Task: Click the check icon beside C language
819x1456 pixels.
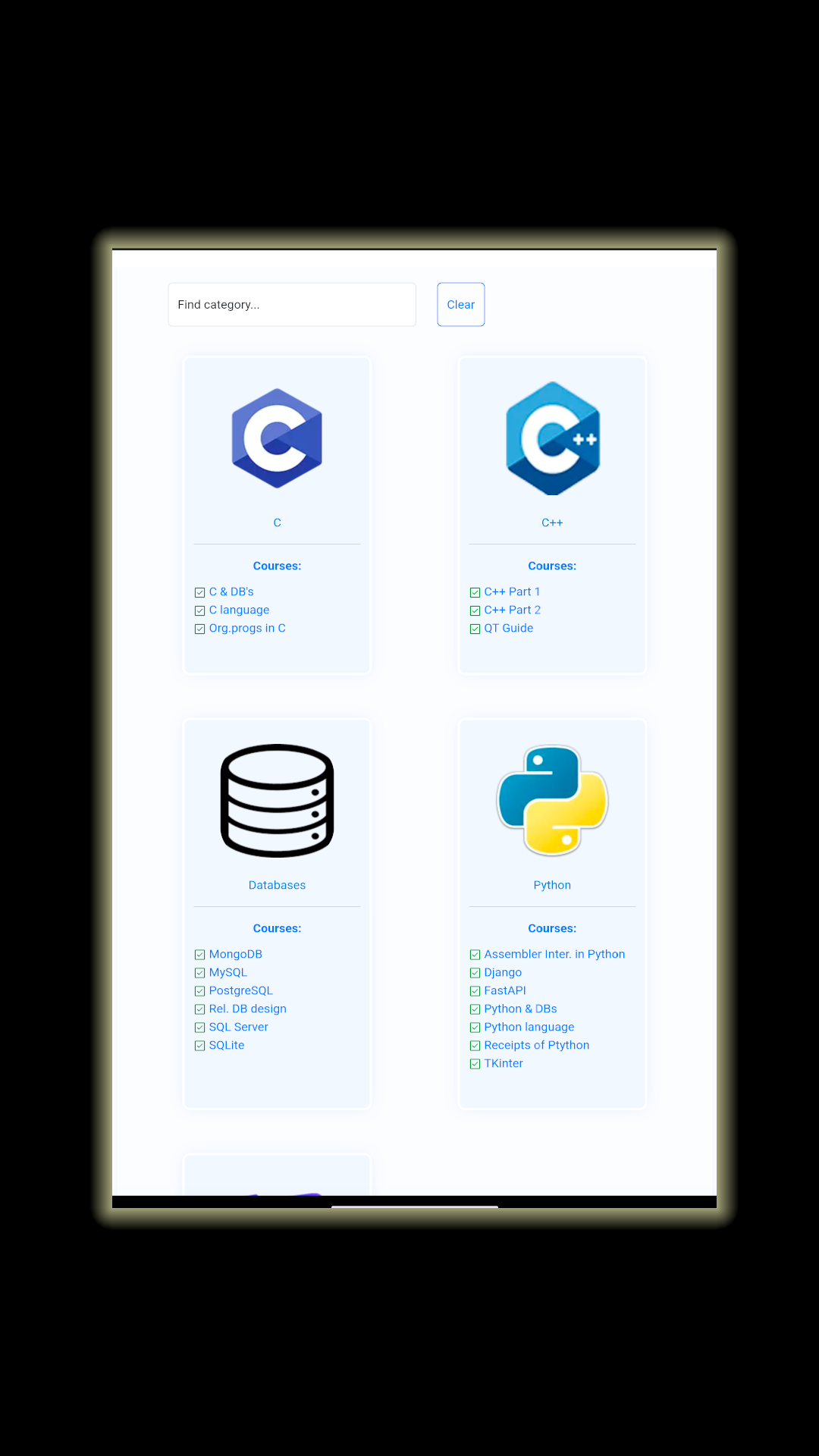Action: (200, 610)
